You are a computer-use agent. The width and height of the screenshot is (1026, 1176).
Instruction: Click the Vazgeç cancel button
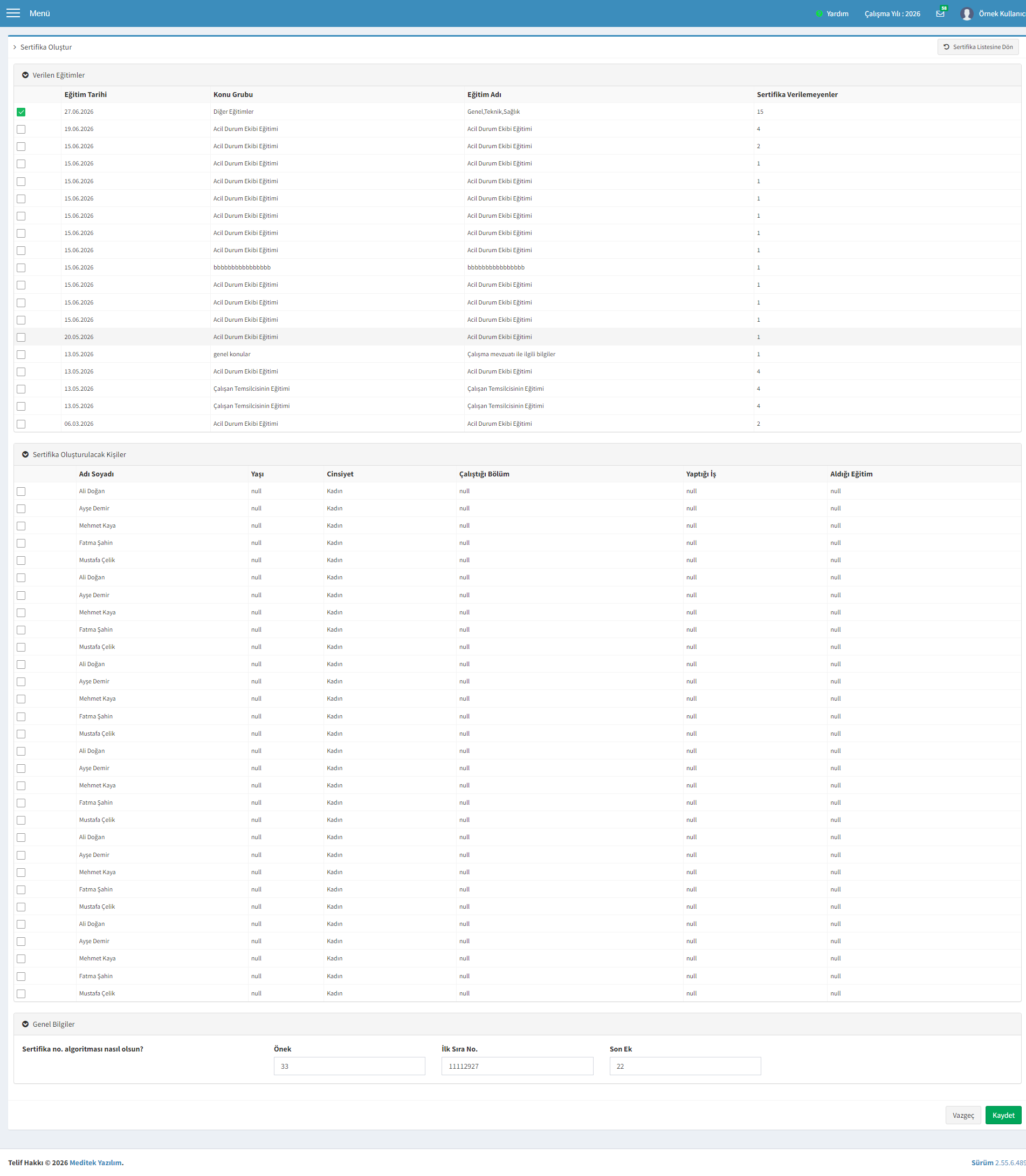[963, 1115]
